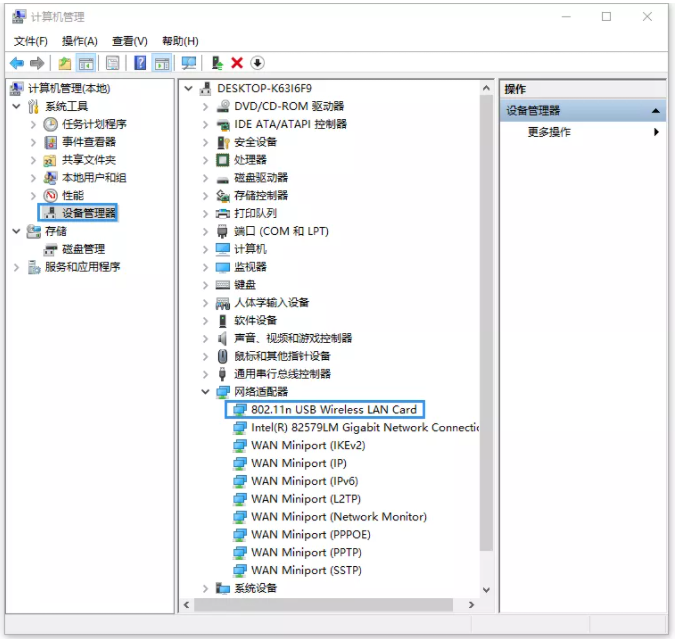Click the red X Uninstall device icon
The image size is (676, 639).
coord(237,63)
